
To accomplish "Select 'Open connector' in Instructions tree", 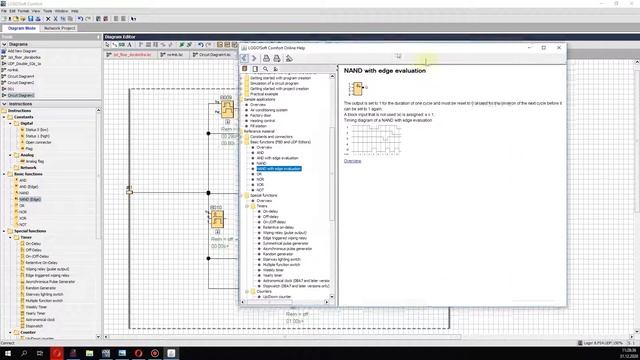I will click(x=38, y=142).
